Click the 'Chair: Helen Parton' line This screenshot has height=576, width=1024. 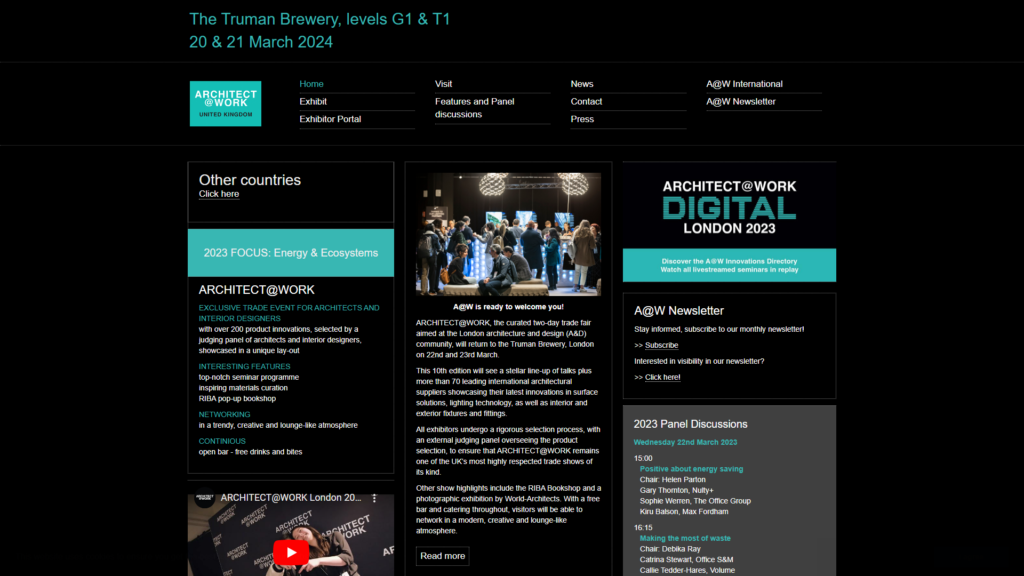673,479
